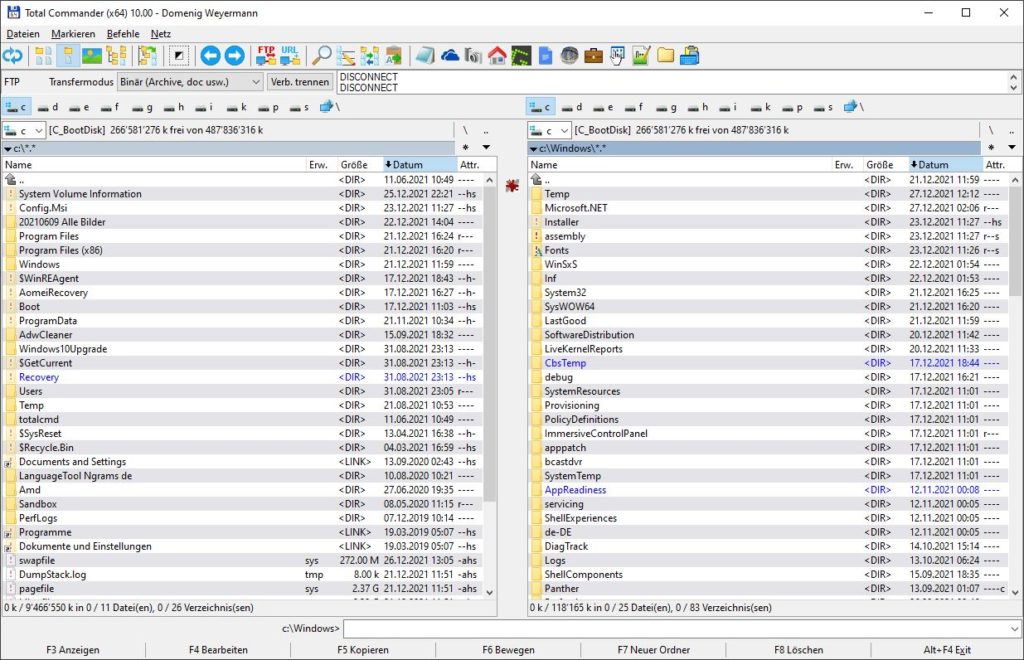This screenshot has width=1024, height=660.
Task: Select the totalcmd folder in left panel
Action: [242, 419]
